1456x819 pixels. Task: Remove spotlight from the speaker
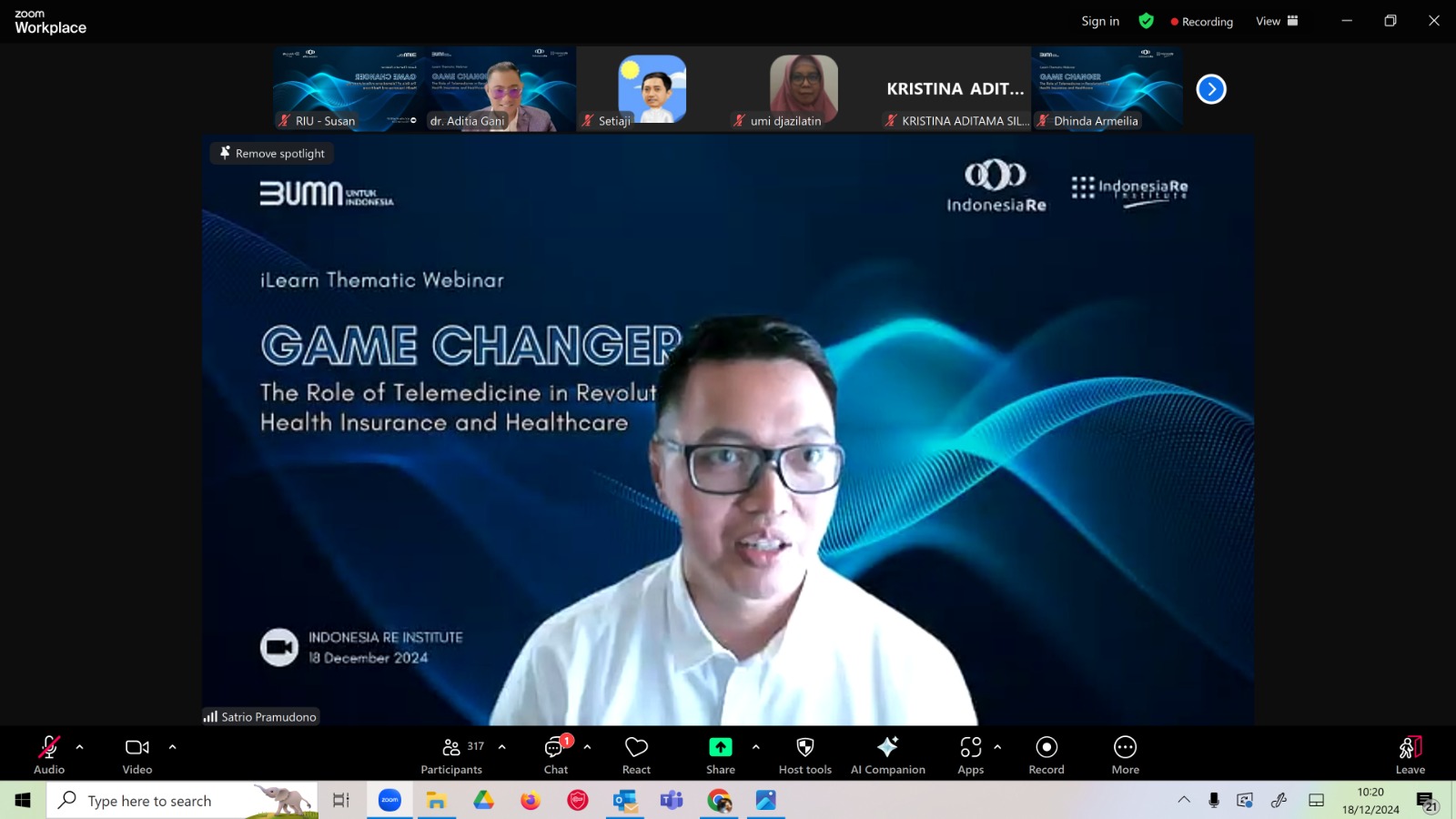point(272,153)
